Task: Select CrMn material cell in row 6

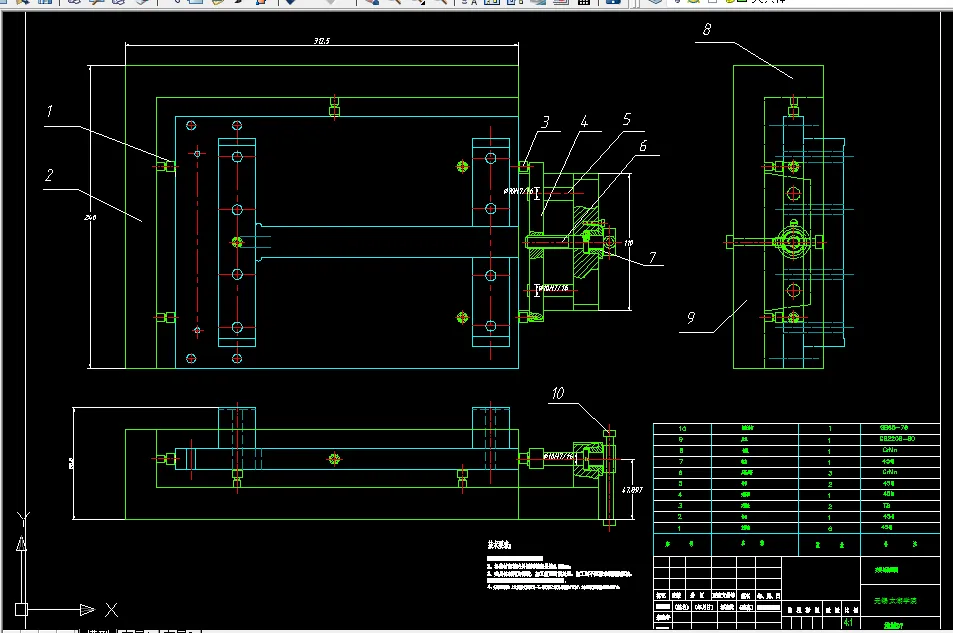Action: (x=890, y=472)
